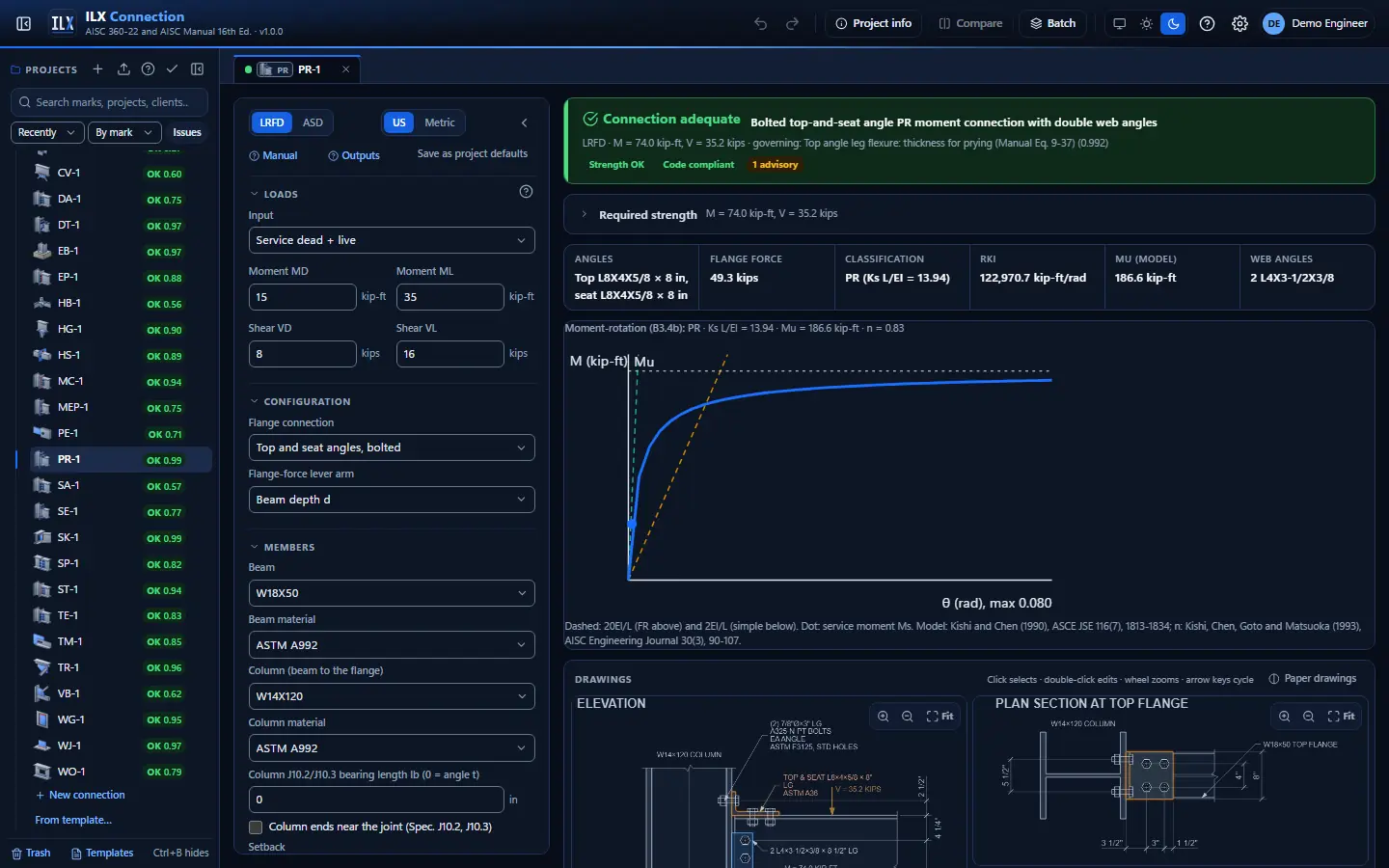Toggle the left sidebar panel icon in header

(x=24, y=23)
